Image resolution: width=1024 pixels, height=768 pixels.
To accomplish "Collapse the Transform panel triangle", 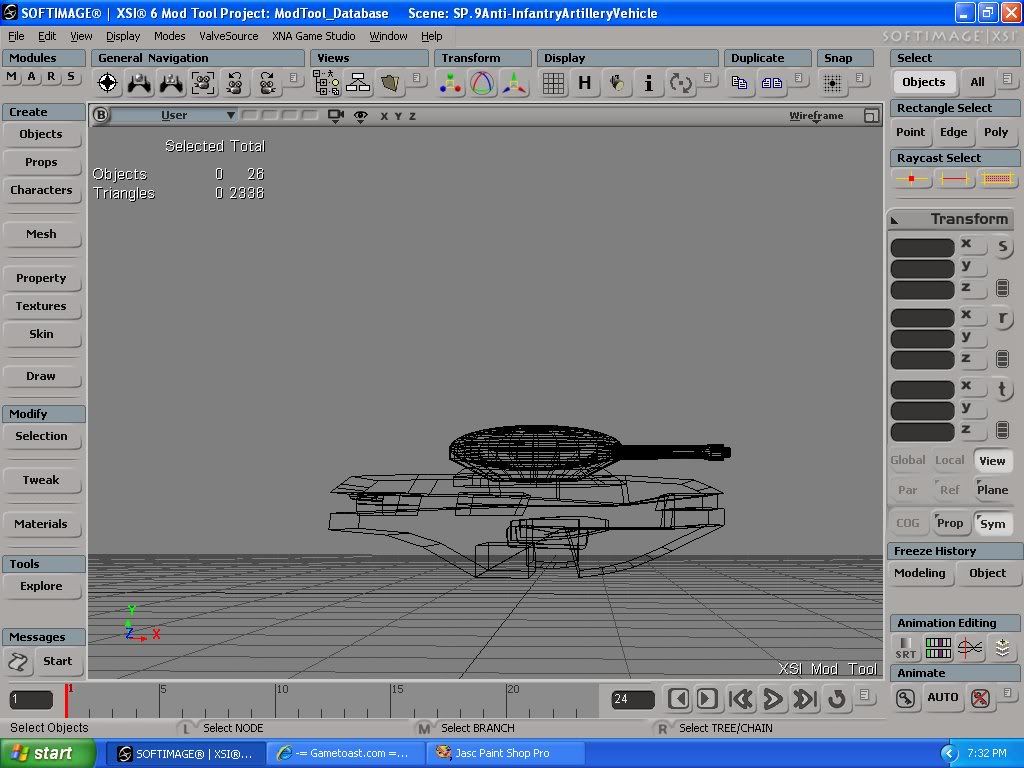I will pyautogui.click(x=895, y=220).
